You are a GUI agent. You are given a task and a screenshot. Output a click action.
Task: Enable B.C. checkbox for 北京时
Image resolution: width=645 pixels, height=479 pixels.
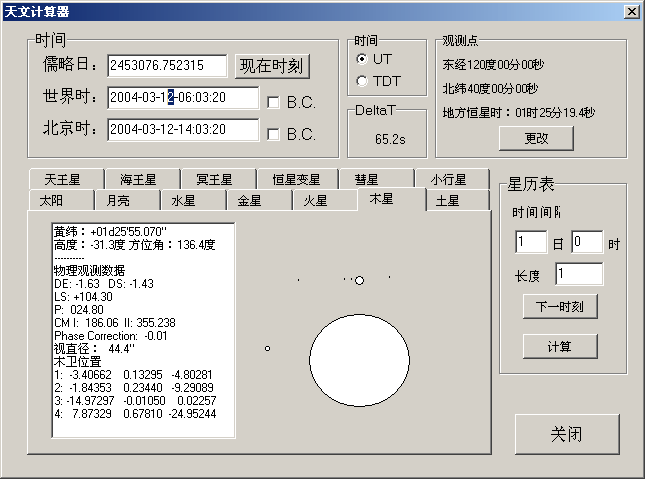point(273,133)
